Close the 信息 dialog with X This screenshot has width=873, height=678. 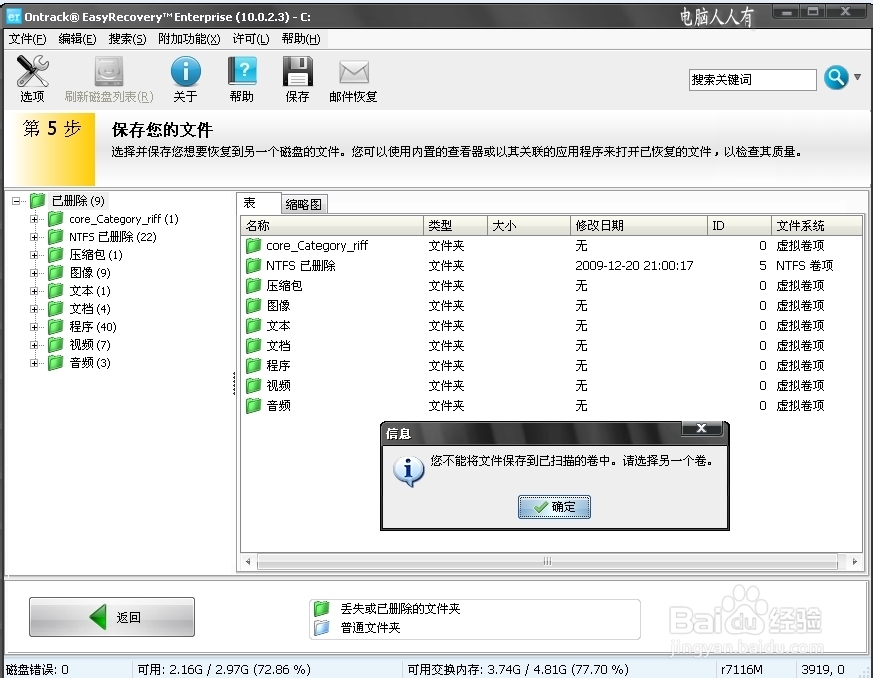click(x=702, y=428)
